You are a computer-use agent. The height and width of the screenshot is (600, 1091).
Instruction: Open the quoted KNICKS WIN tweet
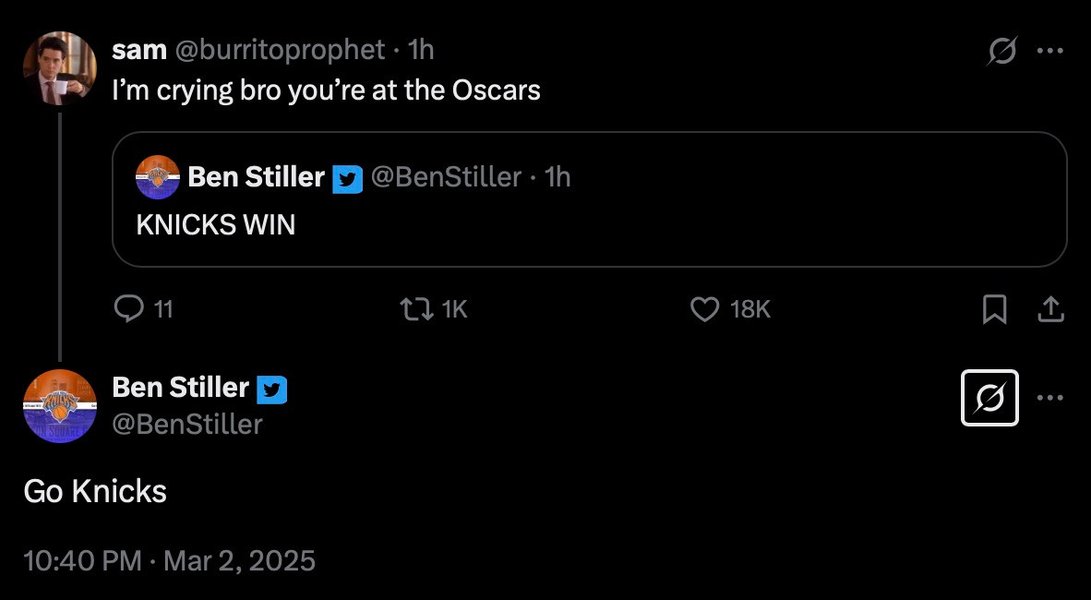tap(589, 199)
